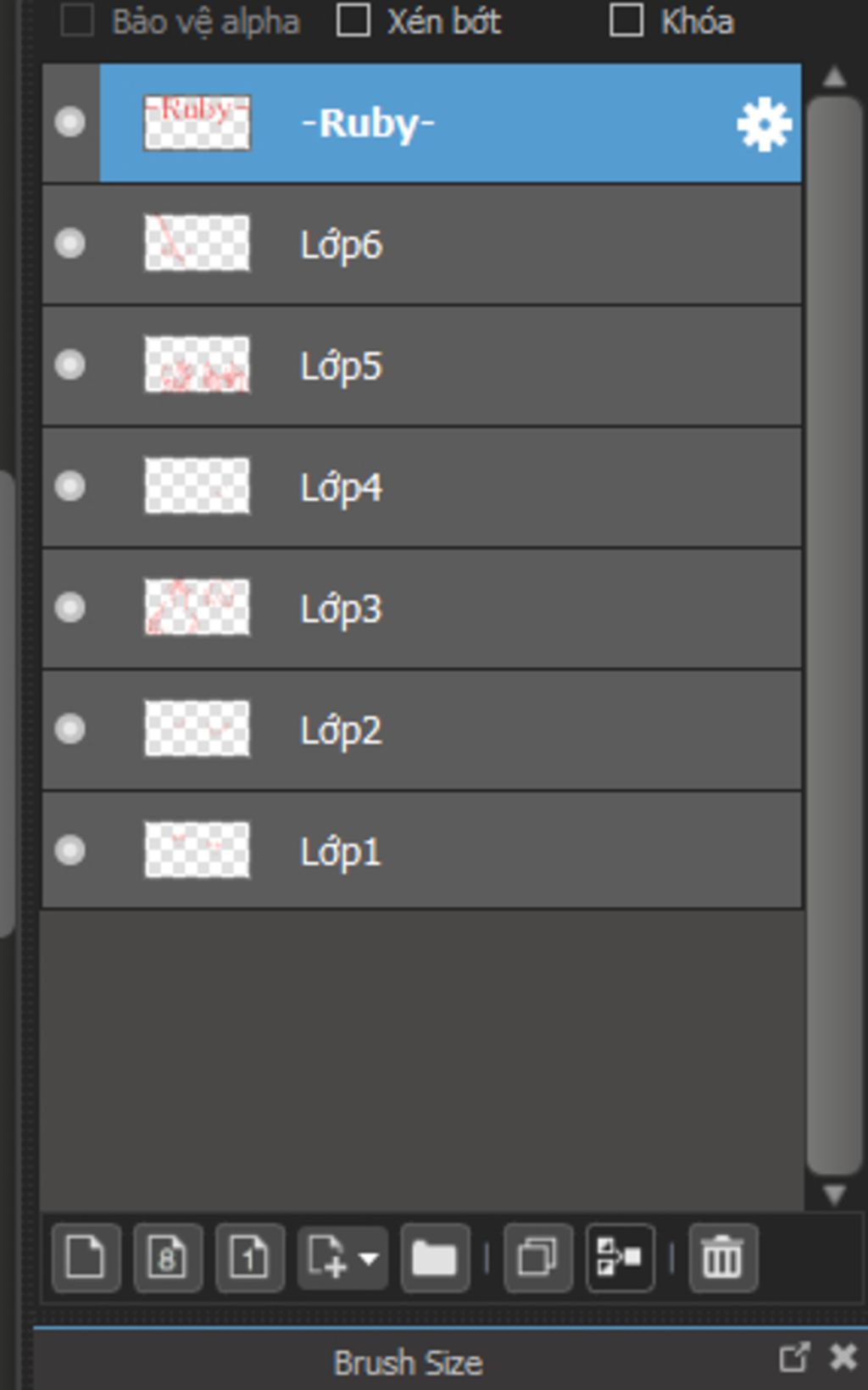Click the Lớp2 layer thumbnail
868x1390 pixels.
tap(197, 728)
